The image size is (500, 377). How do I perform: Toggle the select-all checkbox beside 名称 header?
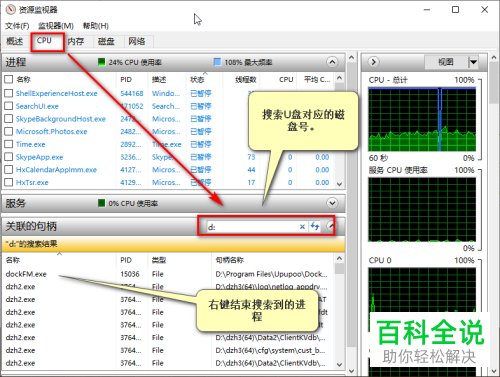click(x=9, y=79)
